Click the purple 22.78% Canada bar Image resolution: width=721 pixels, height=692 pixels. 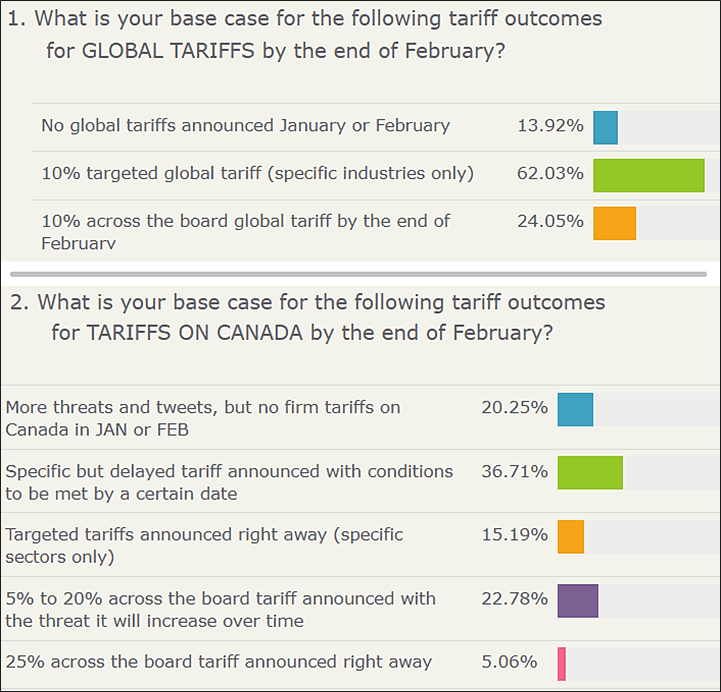pyautogui.click(x=577, y=600)
